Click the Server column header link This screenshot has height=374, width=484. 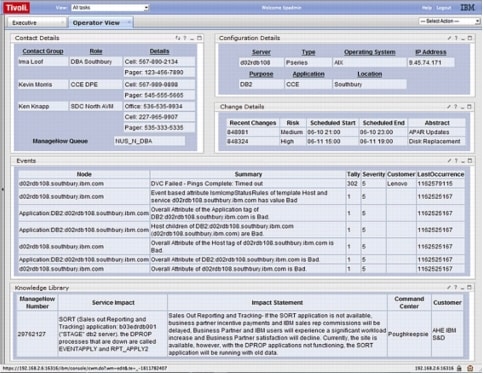(x=261, y=52)
